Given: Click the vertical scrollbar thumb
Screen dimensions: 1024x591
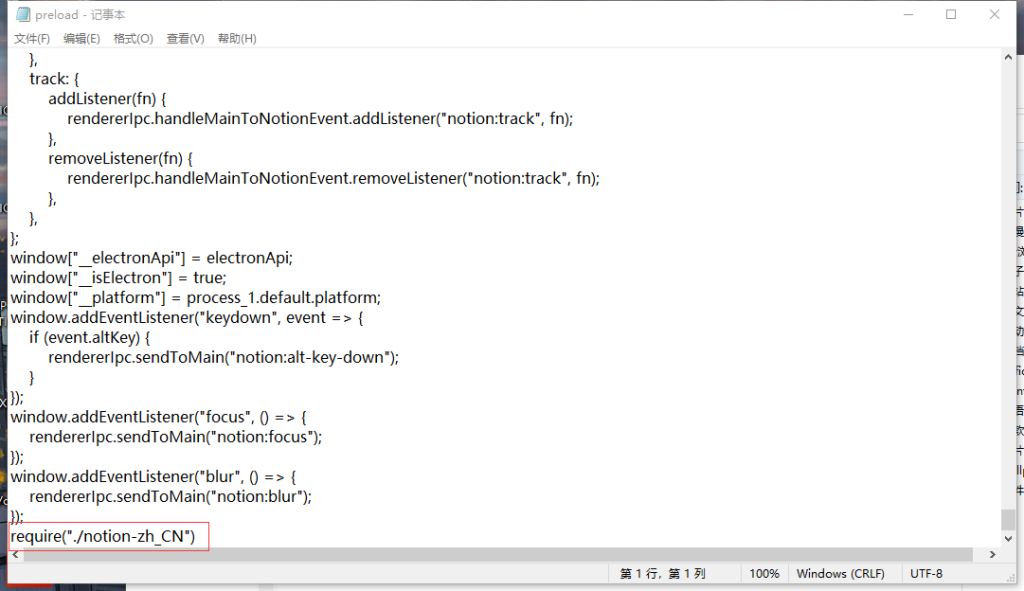Looking at the screenshot, I should click(1008, 520).
